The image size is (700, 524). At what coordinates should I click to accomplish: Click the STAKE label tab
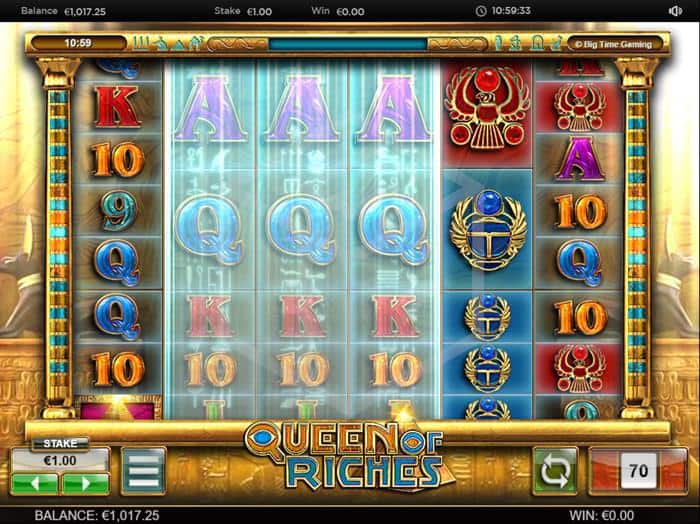[60, 444]
